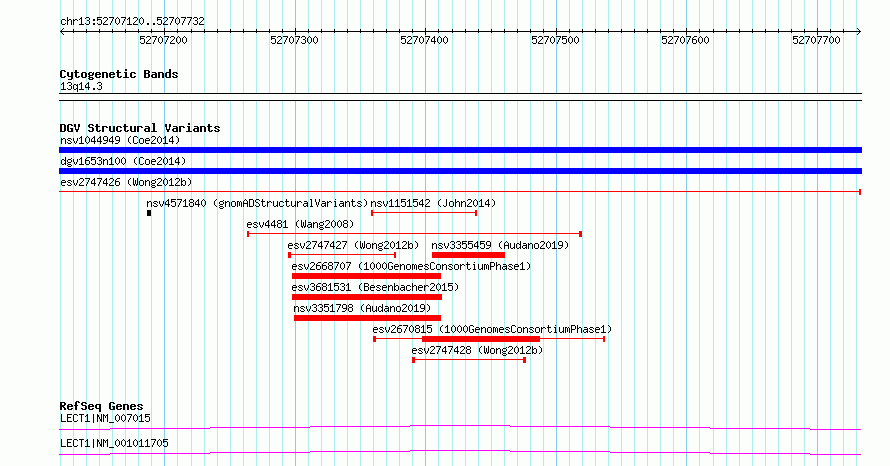Click the esv4481 (Wang2008) label
Image resolution: width=890 pixels, height=466 pixels.
click(300, 224)
